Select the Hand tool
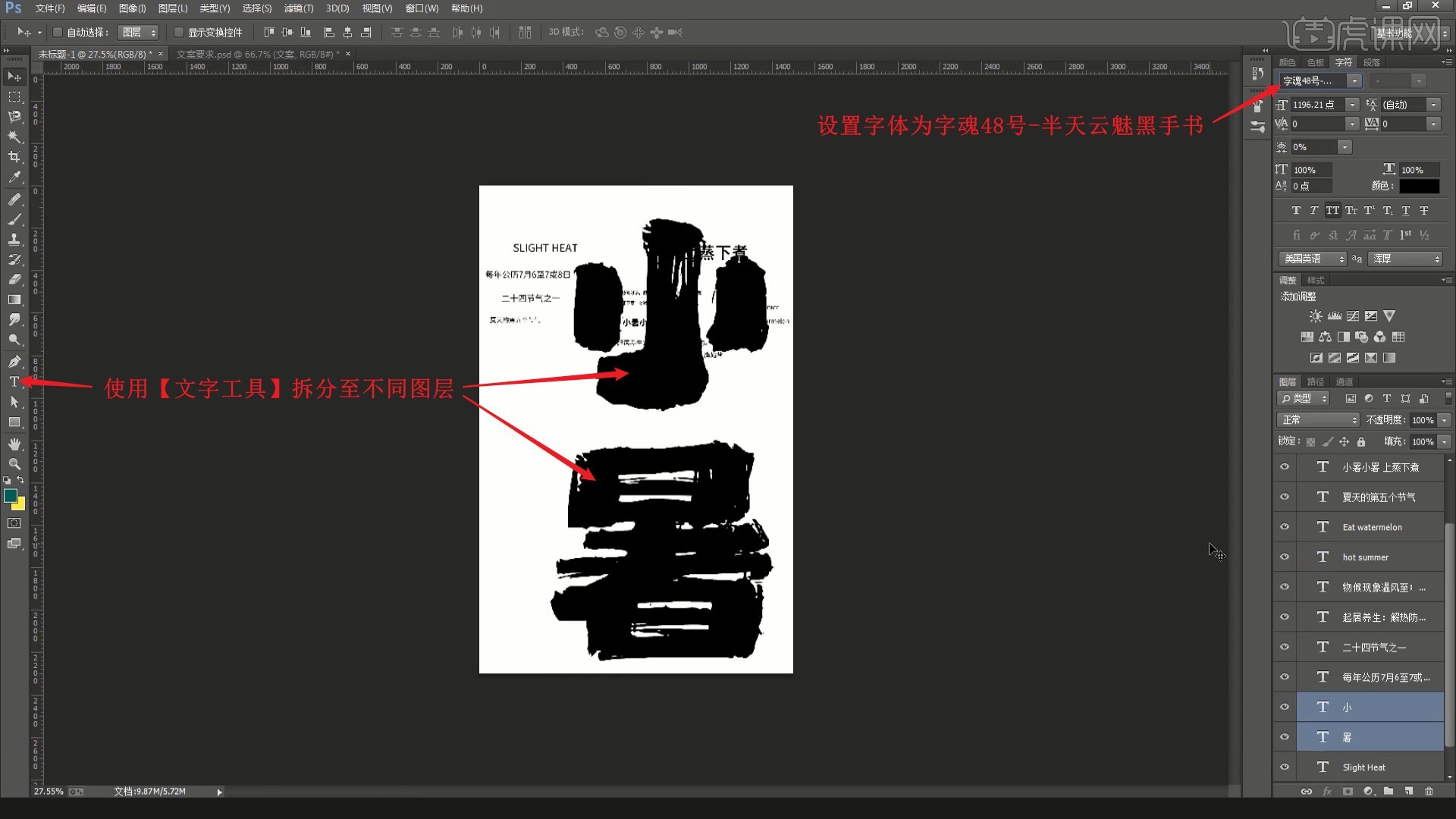Viewport: 1456px width, 819px height. pos(14,444)
